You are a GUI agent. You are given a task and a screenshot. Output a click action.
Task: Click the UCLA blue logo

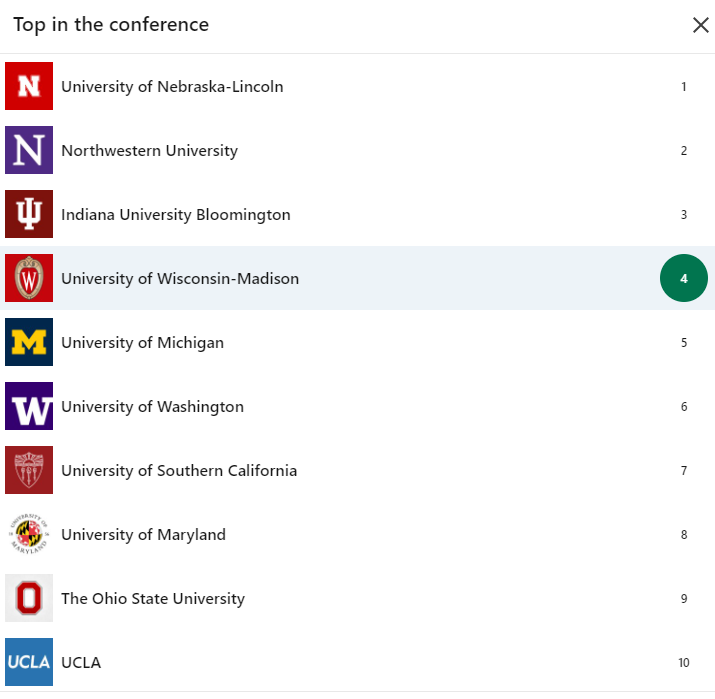[x=29, y=662]
